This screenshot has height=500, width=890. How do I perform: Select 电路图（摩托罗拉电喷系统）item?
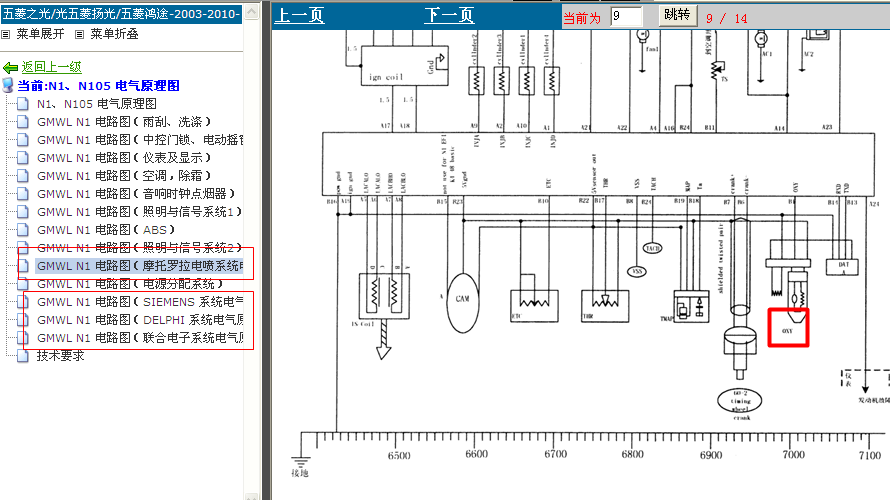pyautogui.click(x=140, y=266)
